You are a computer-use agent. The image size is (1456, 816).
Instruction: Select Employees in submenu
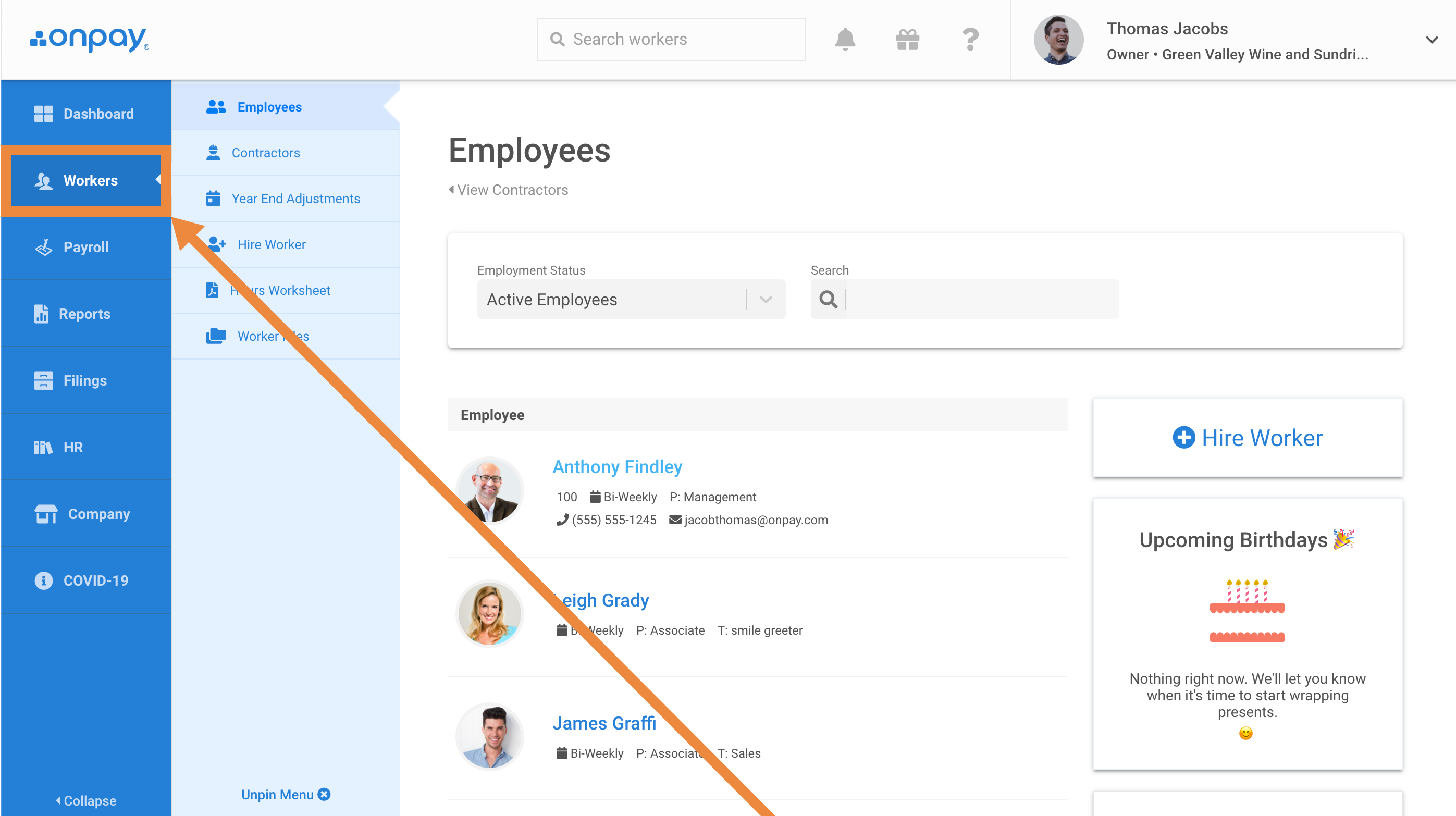click(x=286, y=107)
